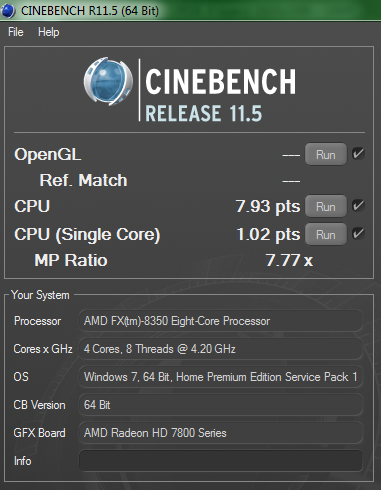Viewport: 381px width, 490px height.
Task: Toggle the OpenGL test checkbox
Action: click(x=358, y=154)
